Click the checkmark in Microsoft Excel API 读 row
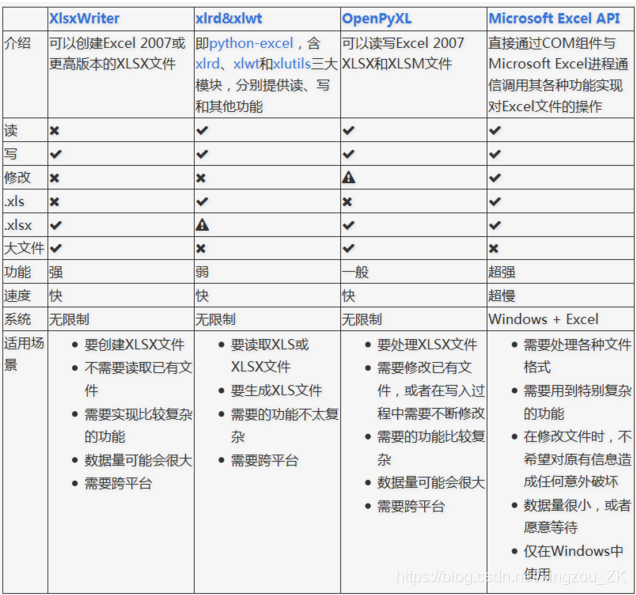Screen dimensions: 636x595 (x=495, y=131)
